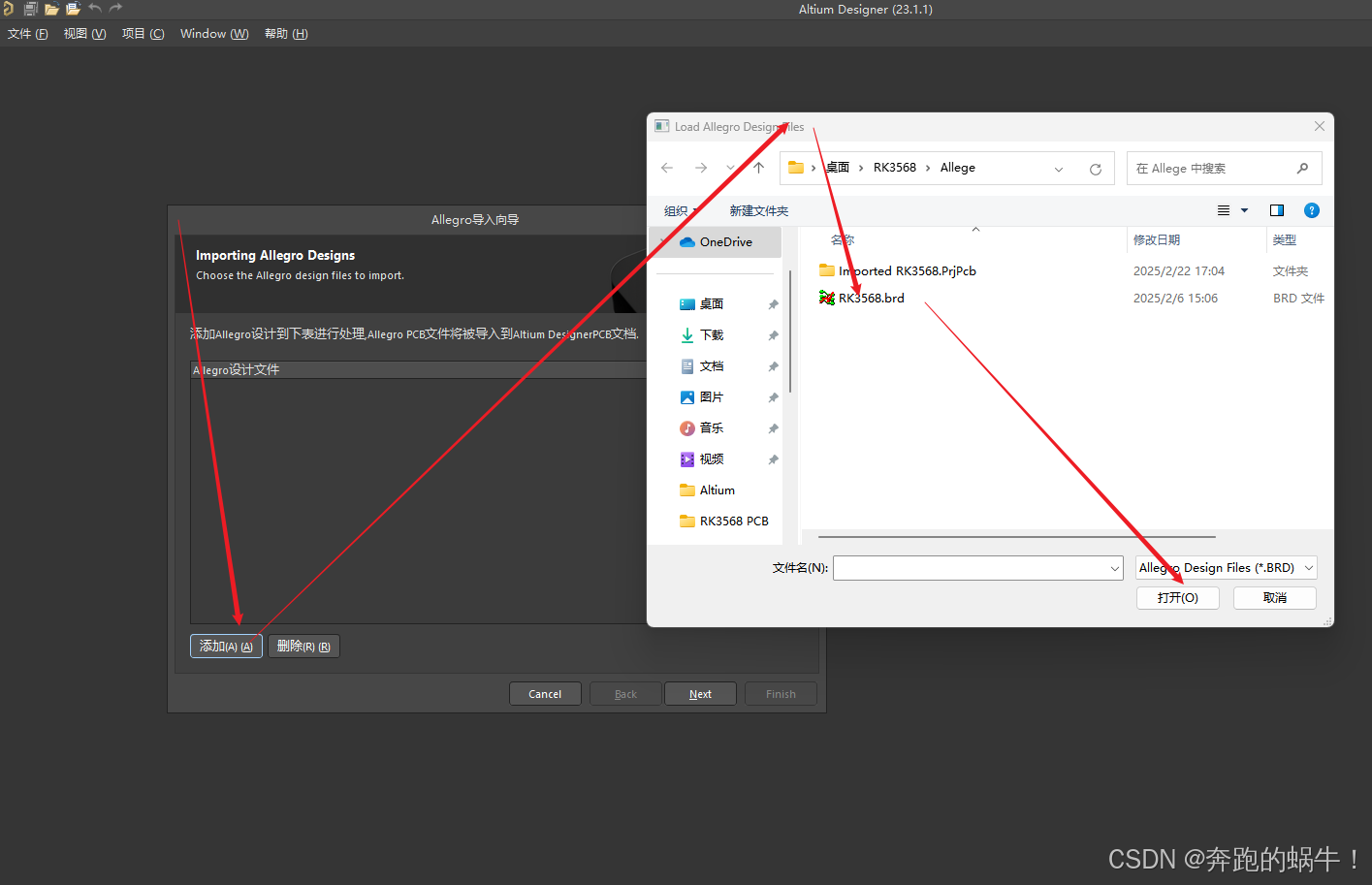Click the open project toolbar icon

click(x=73, y=9)
